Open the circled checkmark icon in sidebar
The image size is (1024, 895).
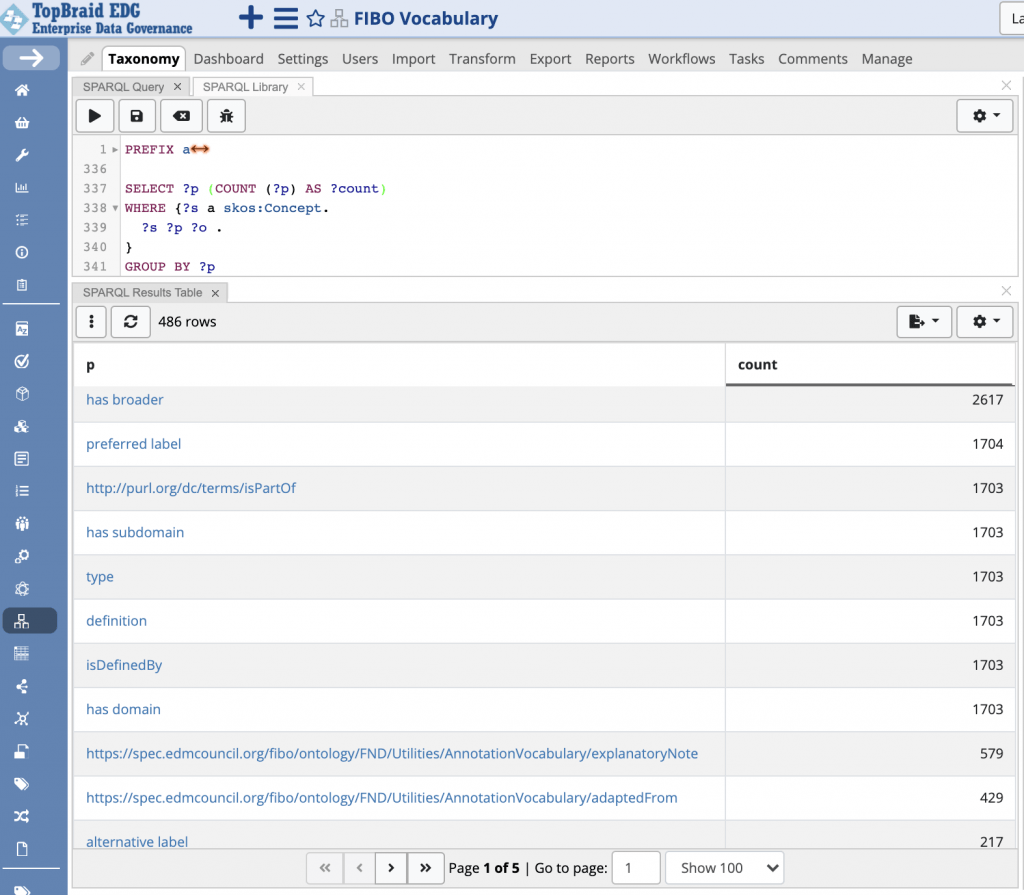click(22, 361)
